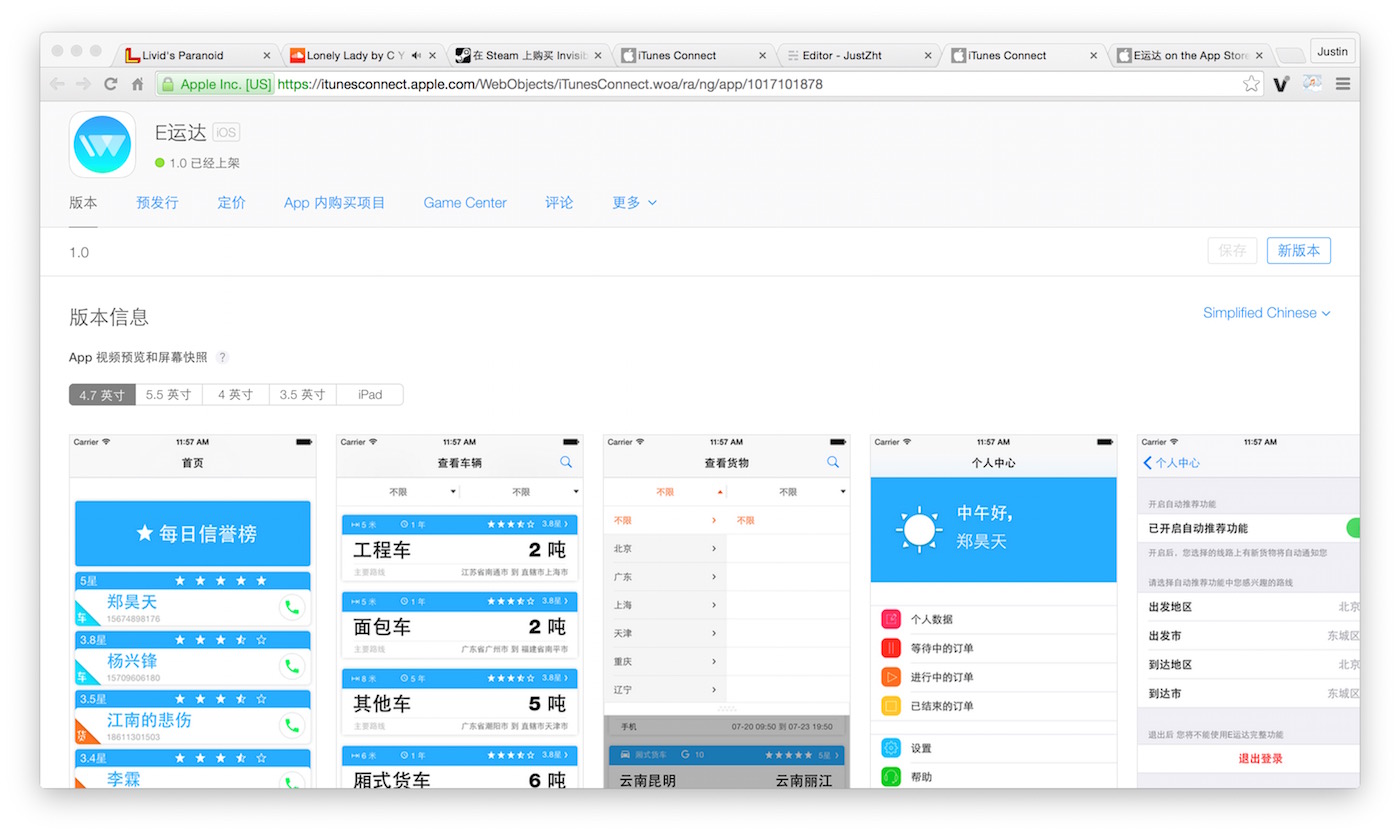Screen dimensions: 1400x836
Task: Click the 面包车 2 吨 card
Action: pyautogui.click(x=459, y=625)
